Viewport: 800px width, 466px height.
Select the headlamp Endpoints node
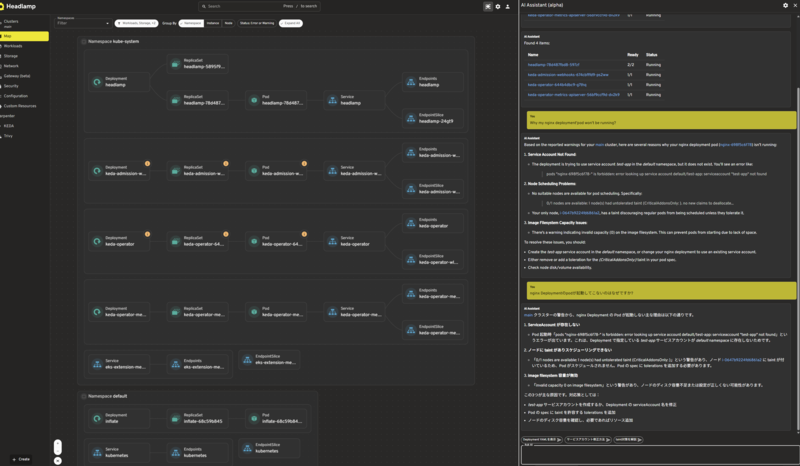pos(433,82)
